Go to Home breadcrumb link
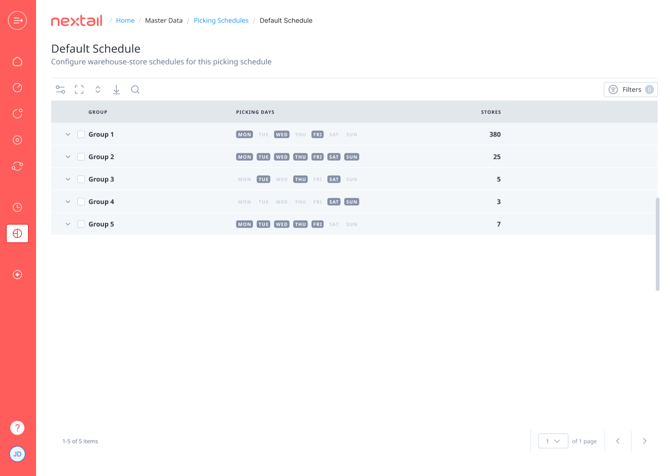 [125, 21]
